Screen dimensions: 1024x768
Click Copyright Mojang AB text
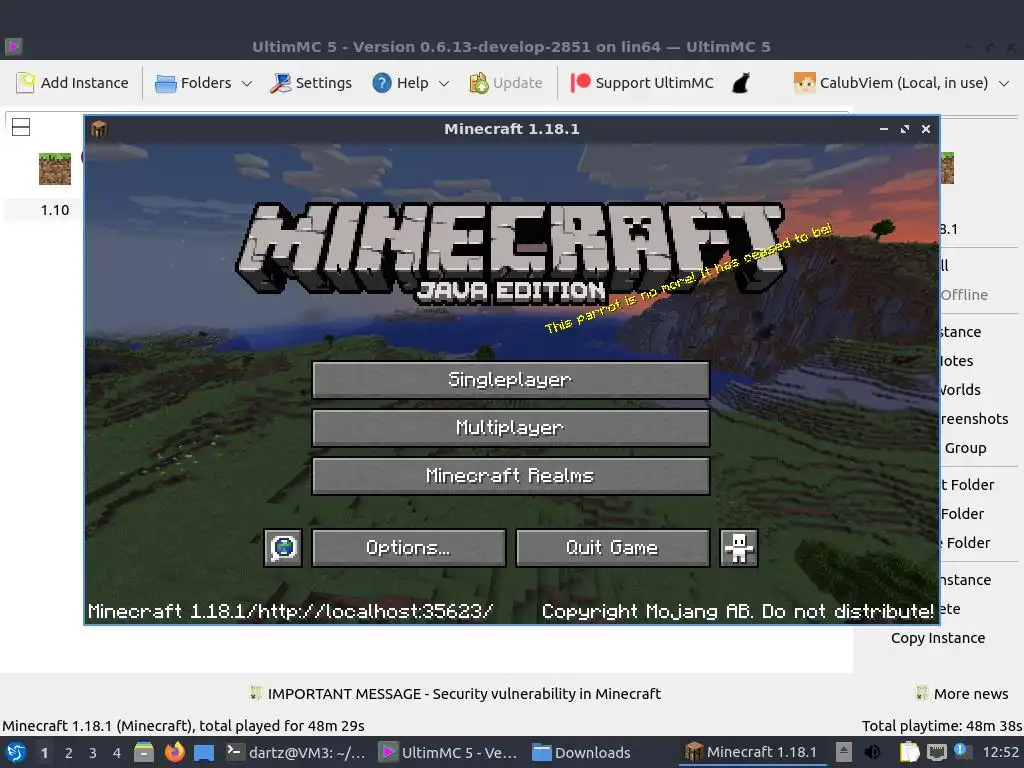737,611
